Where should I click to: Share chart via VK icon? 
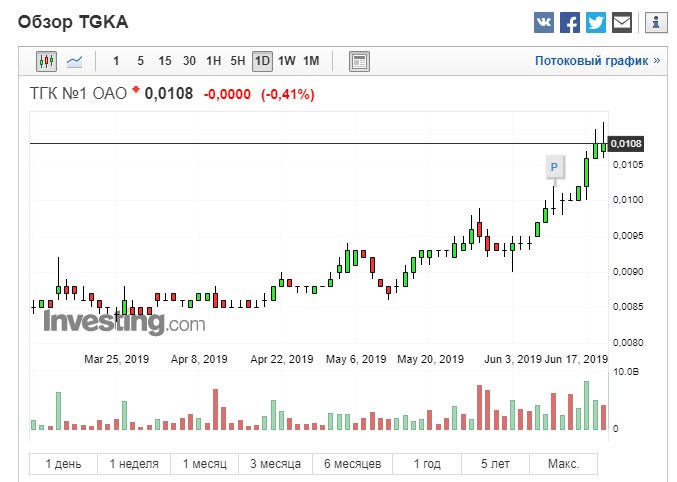(x=544, y=22)
